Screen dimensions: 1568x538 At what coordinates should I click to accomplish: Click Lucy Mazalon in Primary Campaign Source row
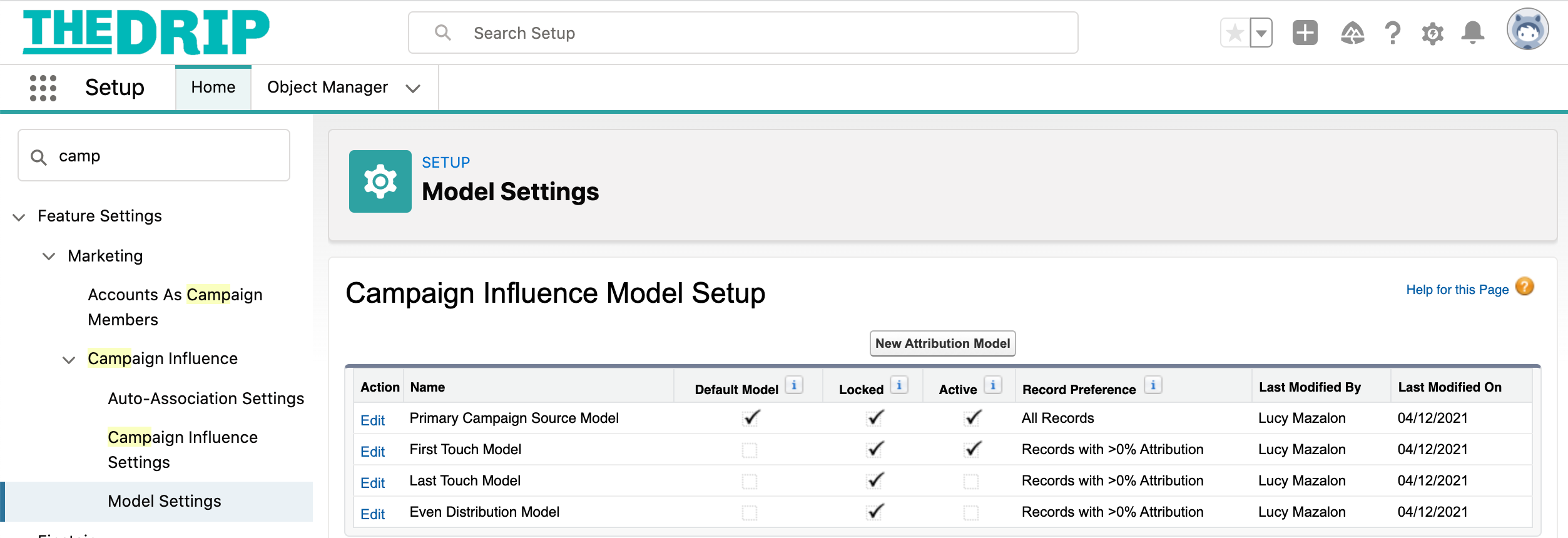pyautogui.click(x=1301, y=418)
